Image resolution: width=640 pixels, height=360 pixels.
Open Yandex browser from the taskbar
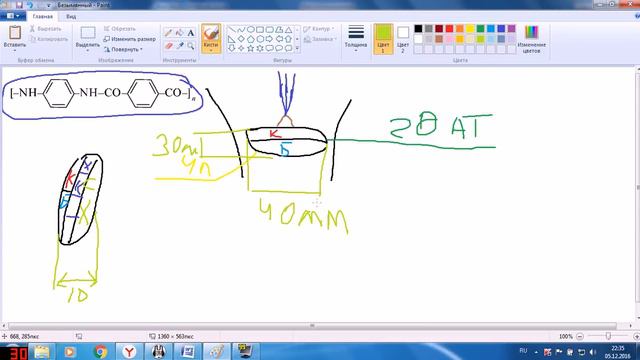tap(129, 351)
